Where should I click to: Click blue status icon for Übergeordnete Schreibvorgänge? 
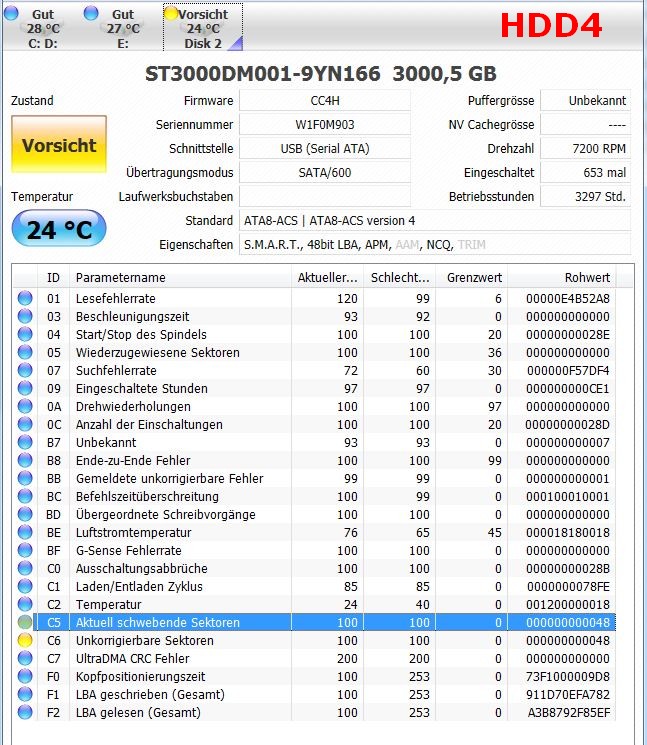25,514
